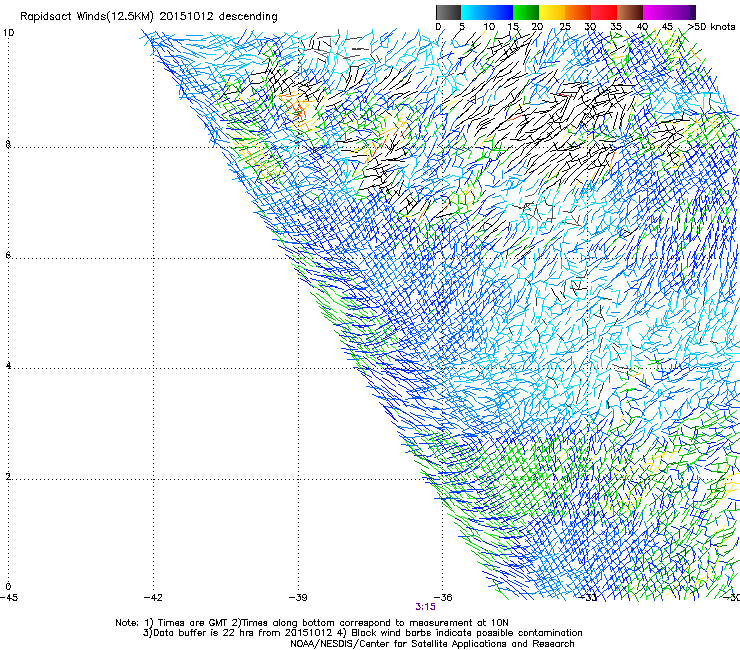Click the '20151012' date in the title
This screenshot has width=740, height=650.
(186, 16)
